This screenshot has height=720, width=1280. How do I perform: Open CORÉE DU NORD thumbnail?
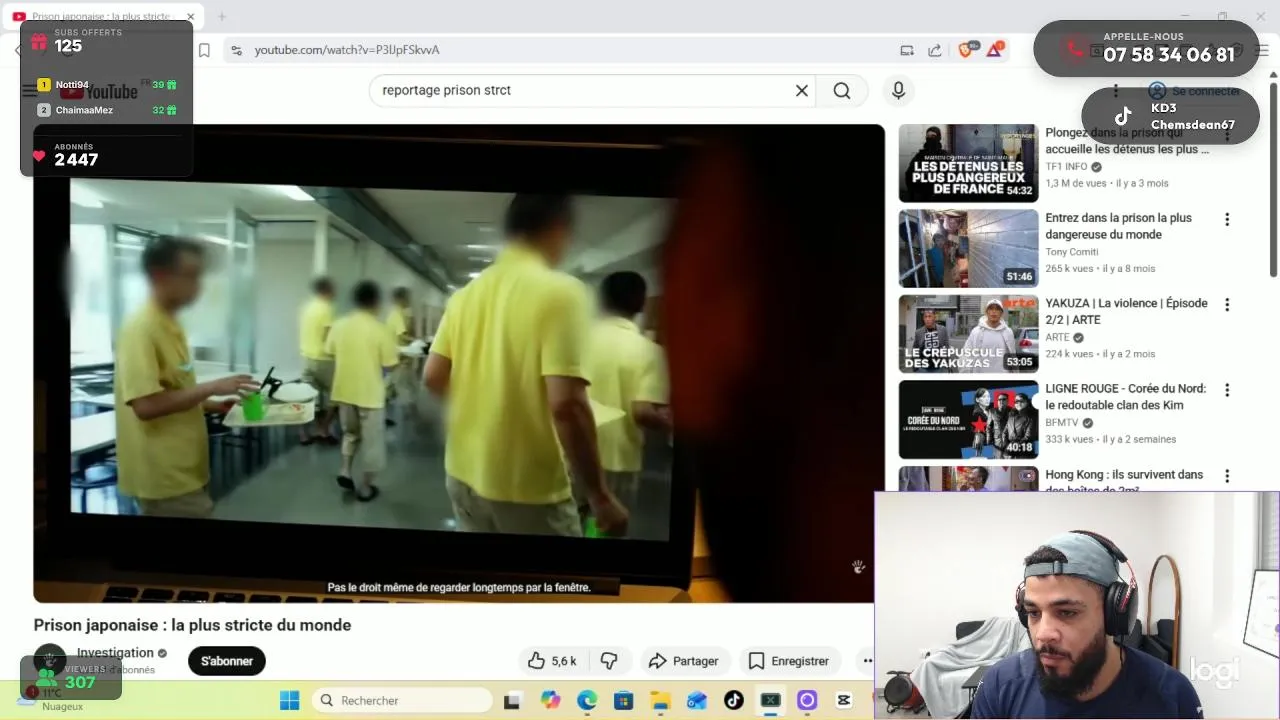pyautogui.click(x=968, y=419)
